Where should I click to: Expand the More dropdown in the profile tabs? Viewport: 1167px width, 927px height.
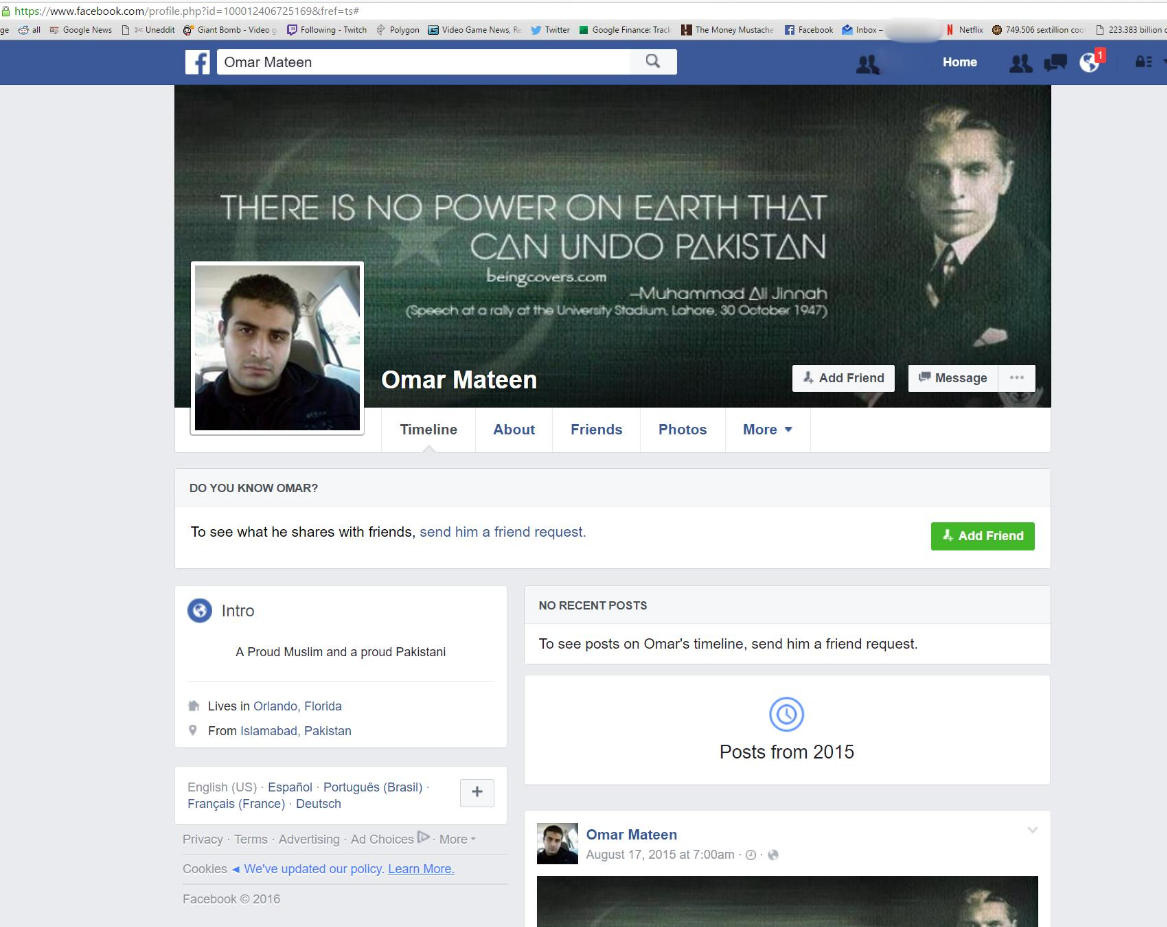pyautogui.click(x=767, y=429)
